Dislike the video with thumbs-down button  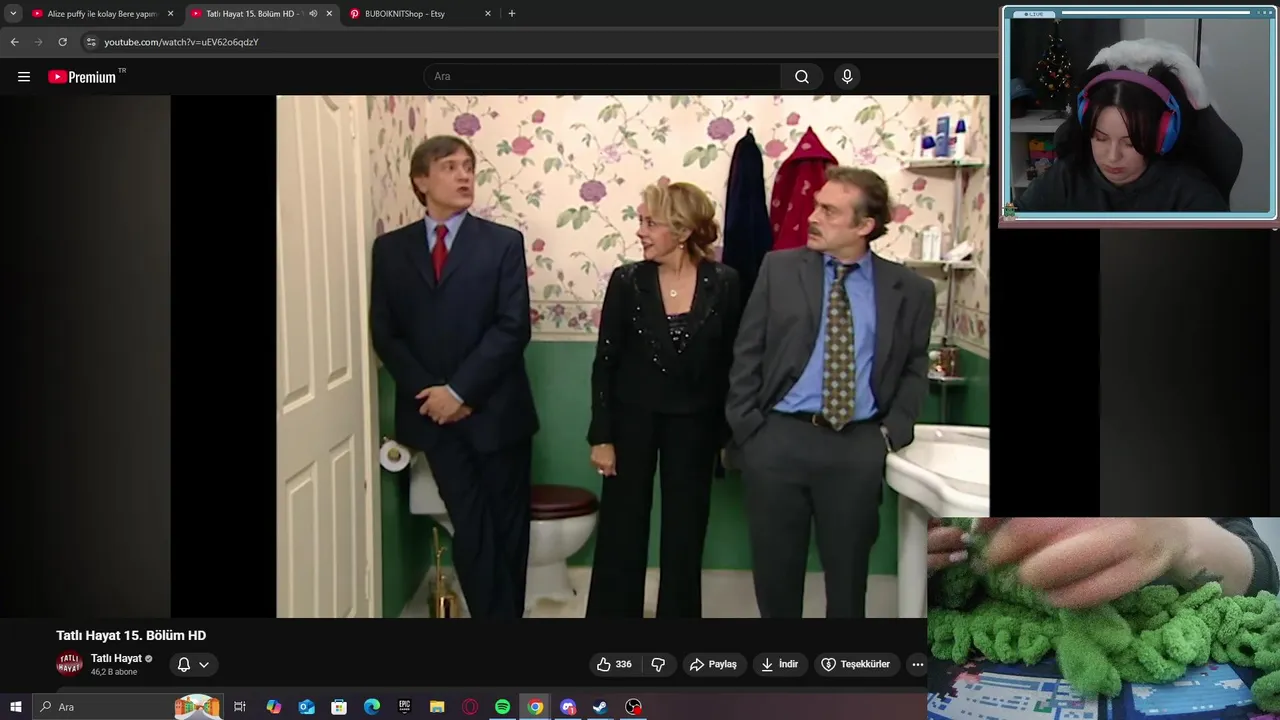[658, 664]
